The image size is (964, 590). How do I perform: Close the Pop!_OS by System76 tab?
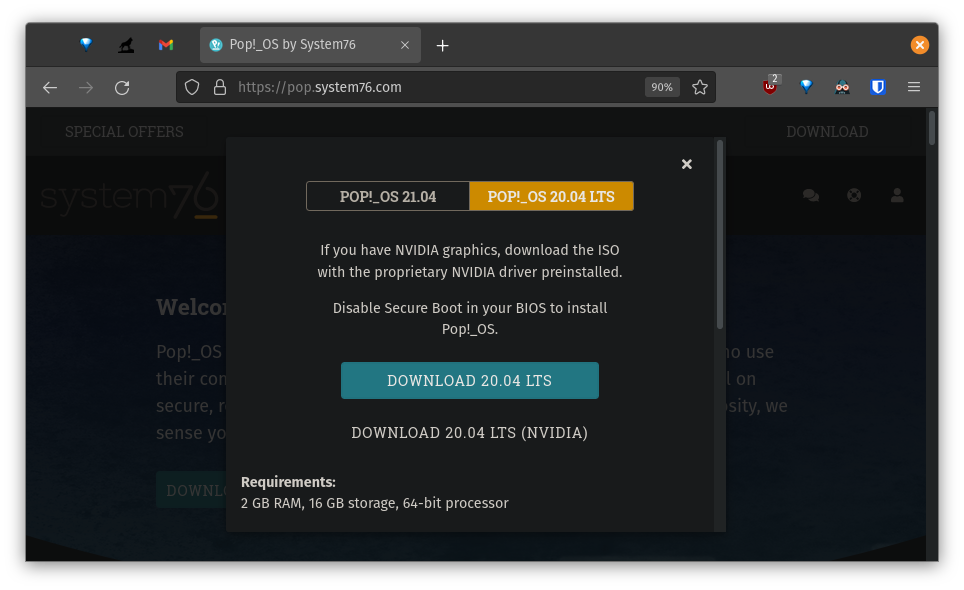(x=405, y=45)
